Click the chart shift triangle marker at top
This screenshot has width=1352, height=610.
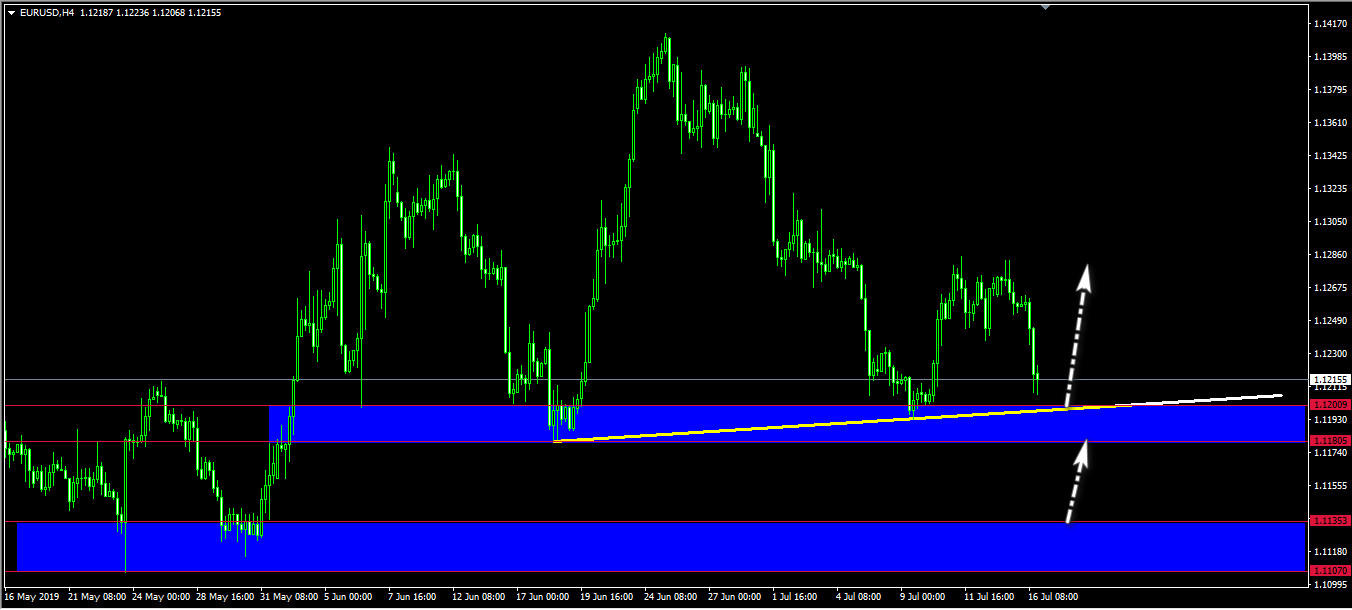[1045, 7]
